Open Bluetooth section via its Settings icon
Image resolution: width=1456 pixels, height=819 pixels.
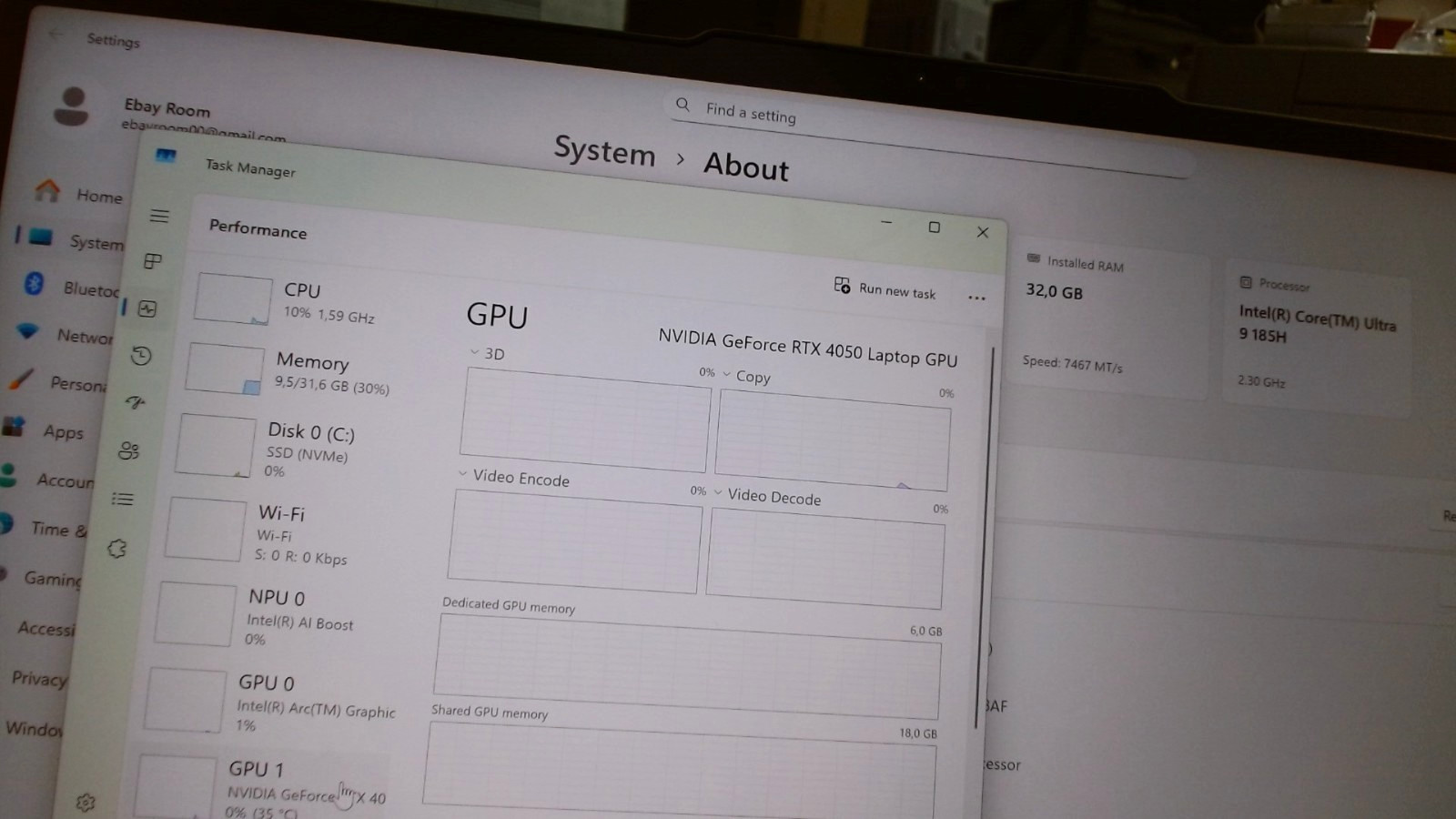coord(34,284)
